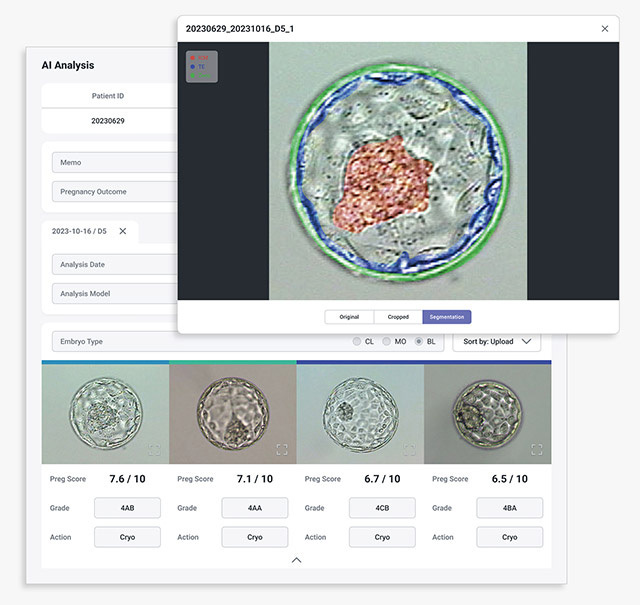Close the 2023-10-16 / D5 tab
The height and width of the screenshot is (605, 640).
pyautogui.click(x=123, y=231)
